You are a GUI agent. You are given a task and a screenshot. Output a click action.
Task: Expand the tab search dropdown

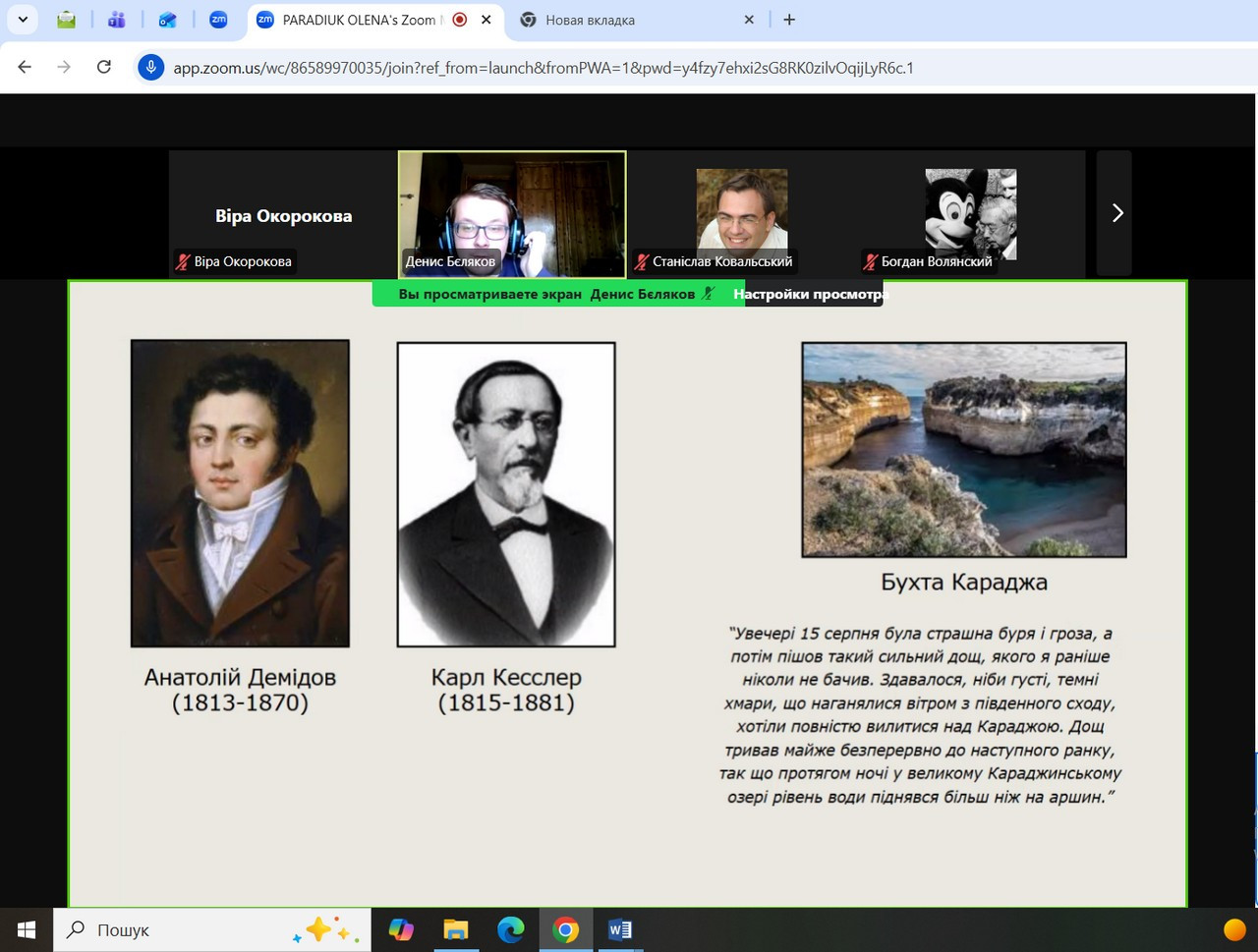coord(23,20)
